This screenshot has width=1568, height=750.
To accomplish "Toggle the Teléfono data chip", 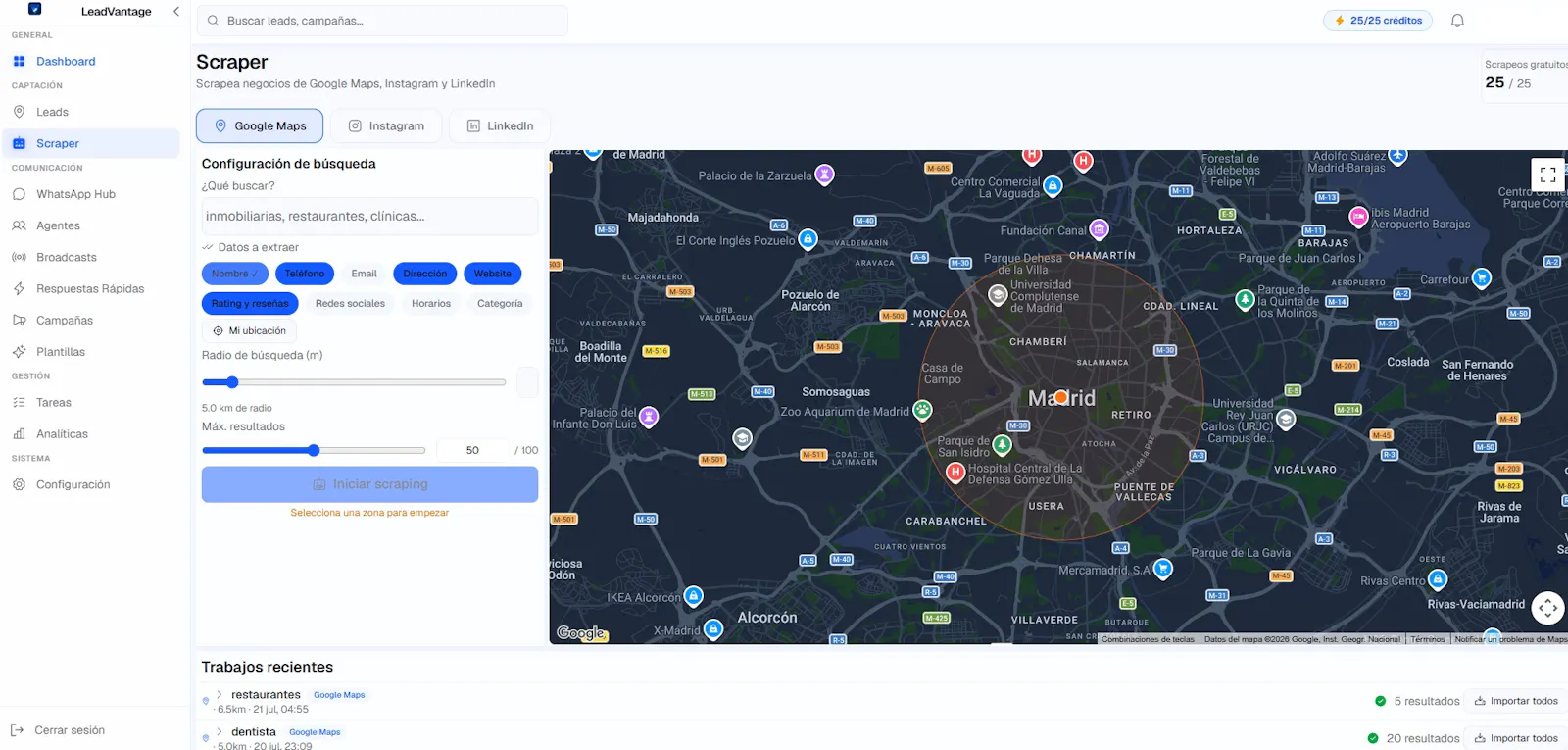I will pos(305,274).
